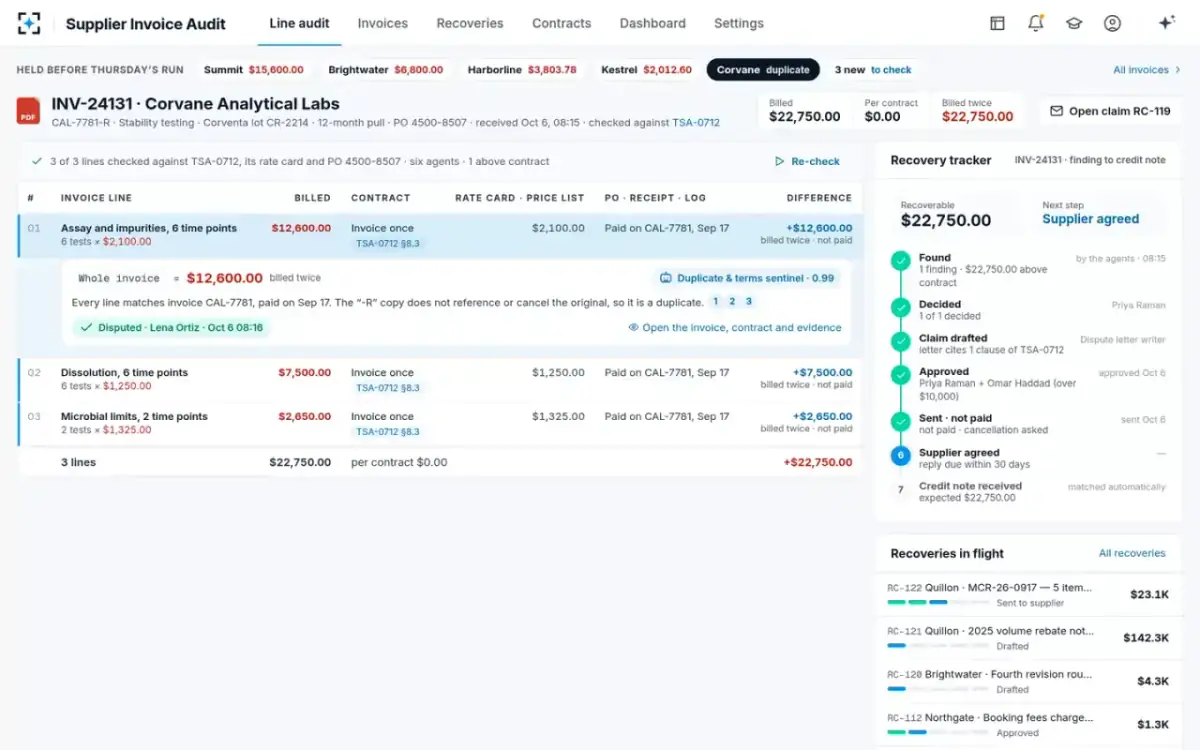The height and width of the screenshot is (750, 1200).
Task: Click the Duplicate & terms sentinel · 0.99 chip
Action: 747,278
